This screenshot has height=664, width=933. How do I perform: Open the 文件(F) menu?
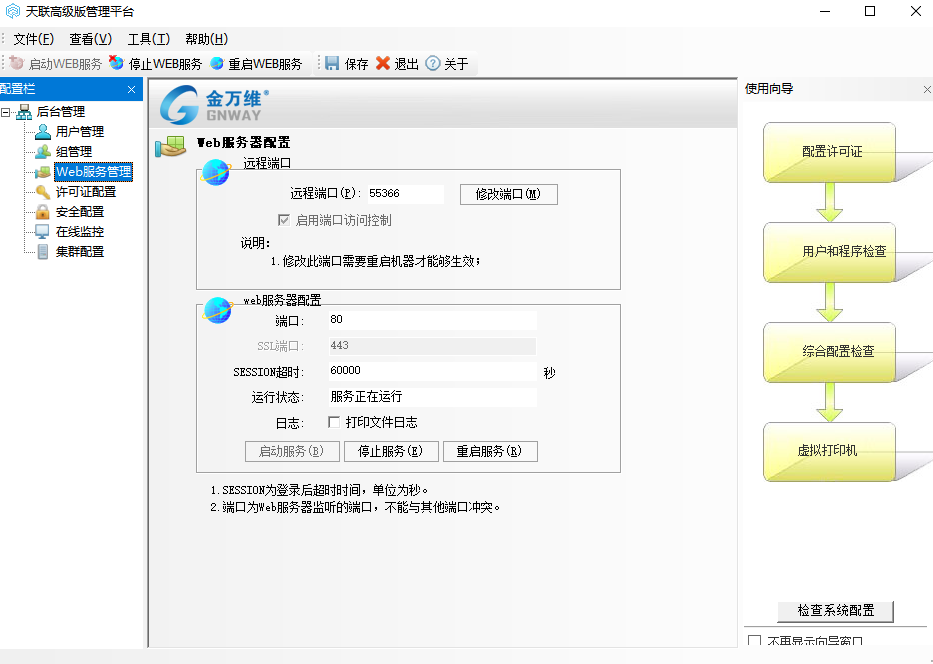[33, 39]
